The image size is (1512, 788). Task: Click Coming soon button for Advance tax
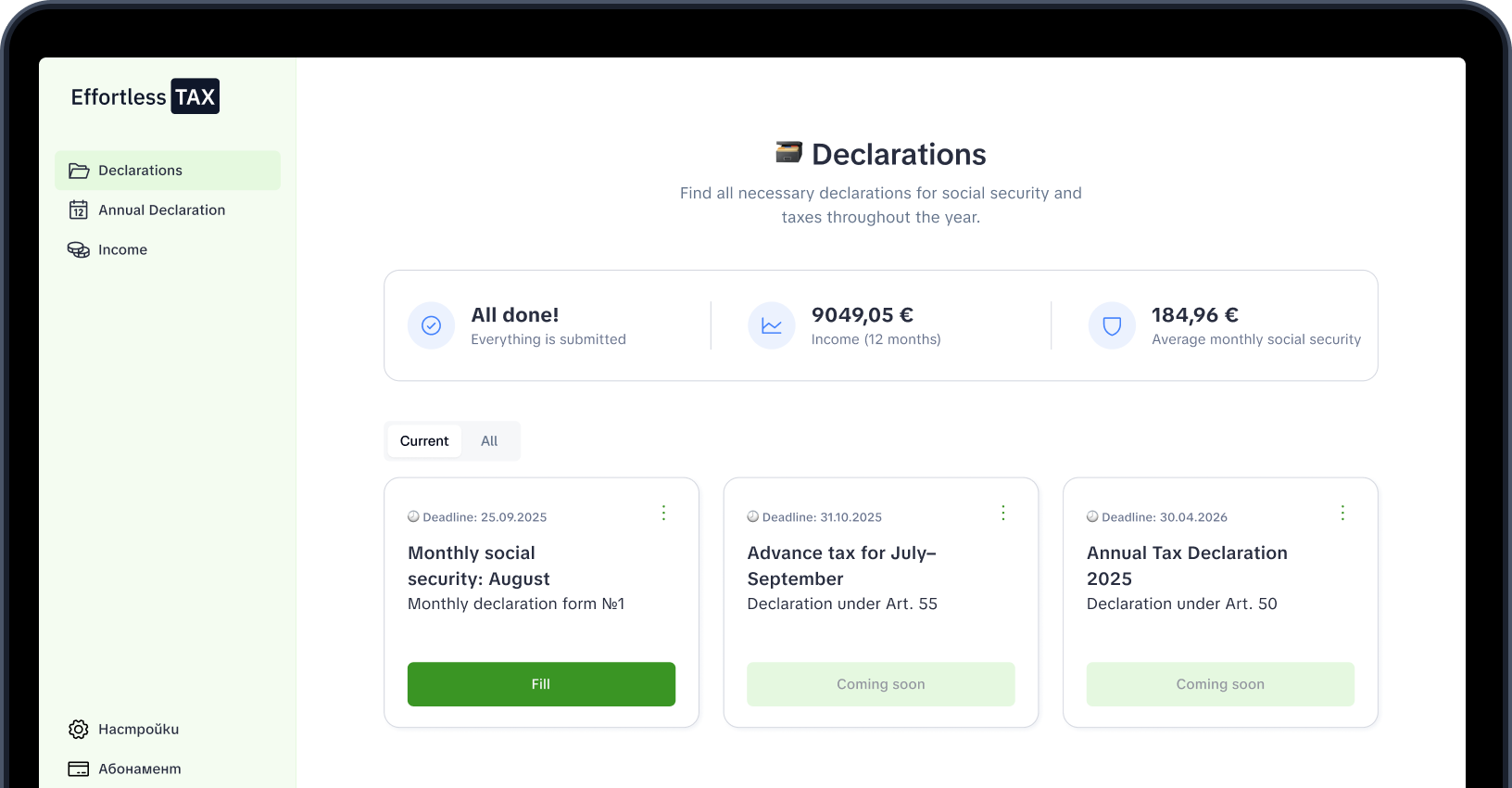[x=880, y=684]
